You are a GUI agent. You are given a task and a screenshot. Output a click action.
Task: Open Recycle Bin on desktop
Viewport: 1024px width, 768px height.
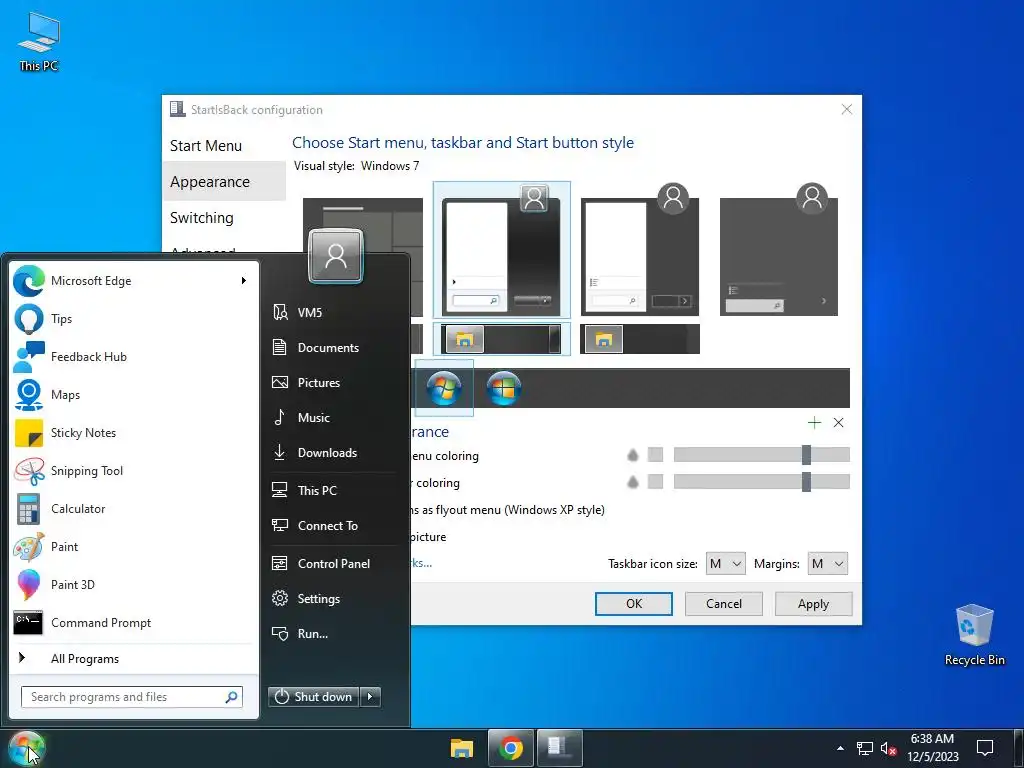coord(974,635)
